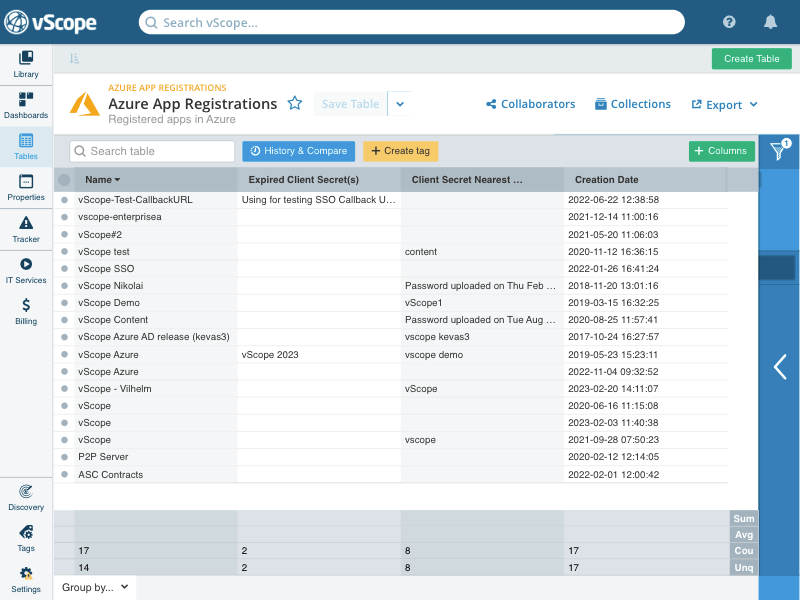Screen dimensions: 800x600
Task: Open IT Services section
Action: click(26, 270)
